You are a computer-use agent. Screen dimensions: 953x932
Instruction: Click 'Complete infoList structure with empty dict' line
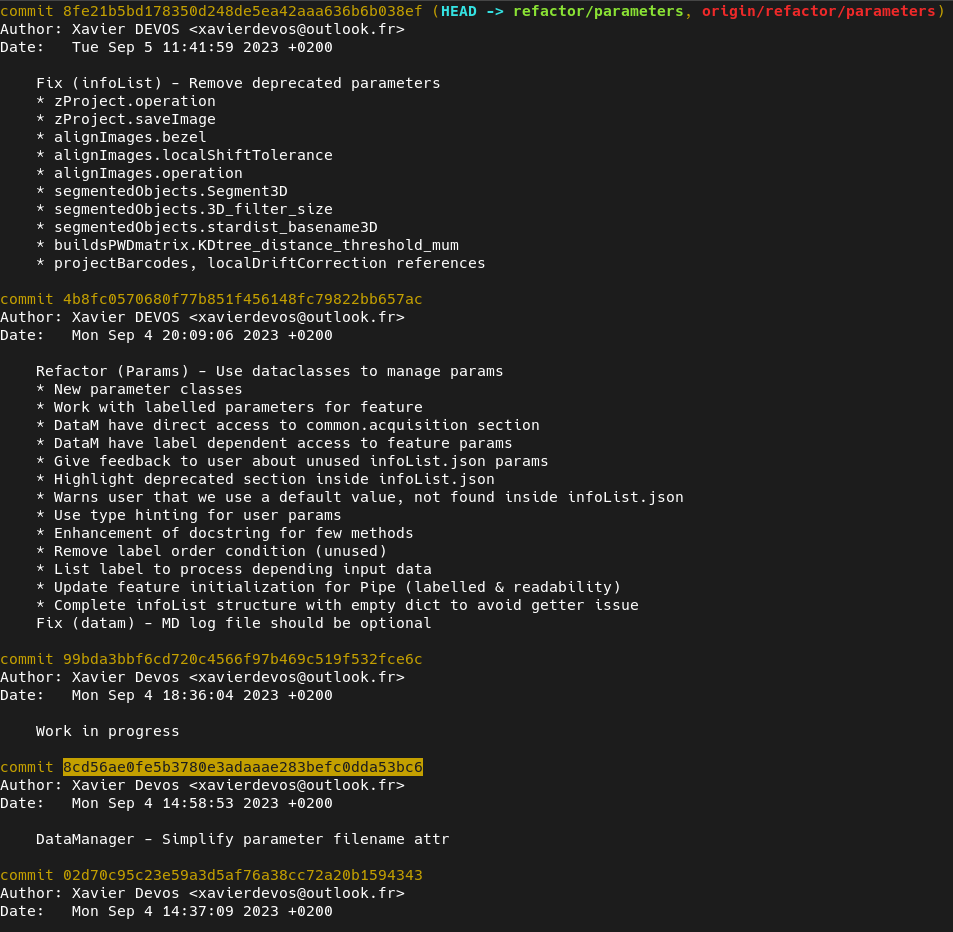(337, 606)
